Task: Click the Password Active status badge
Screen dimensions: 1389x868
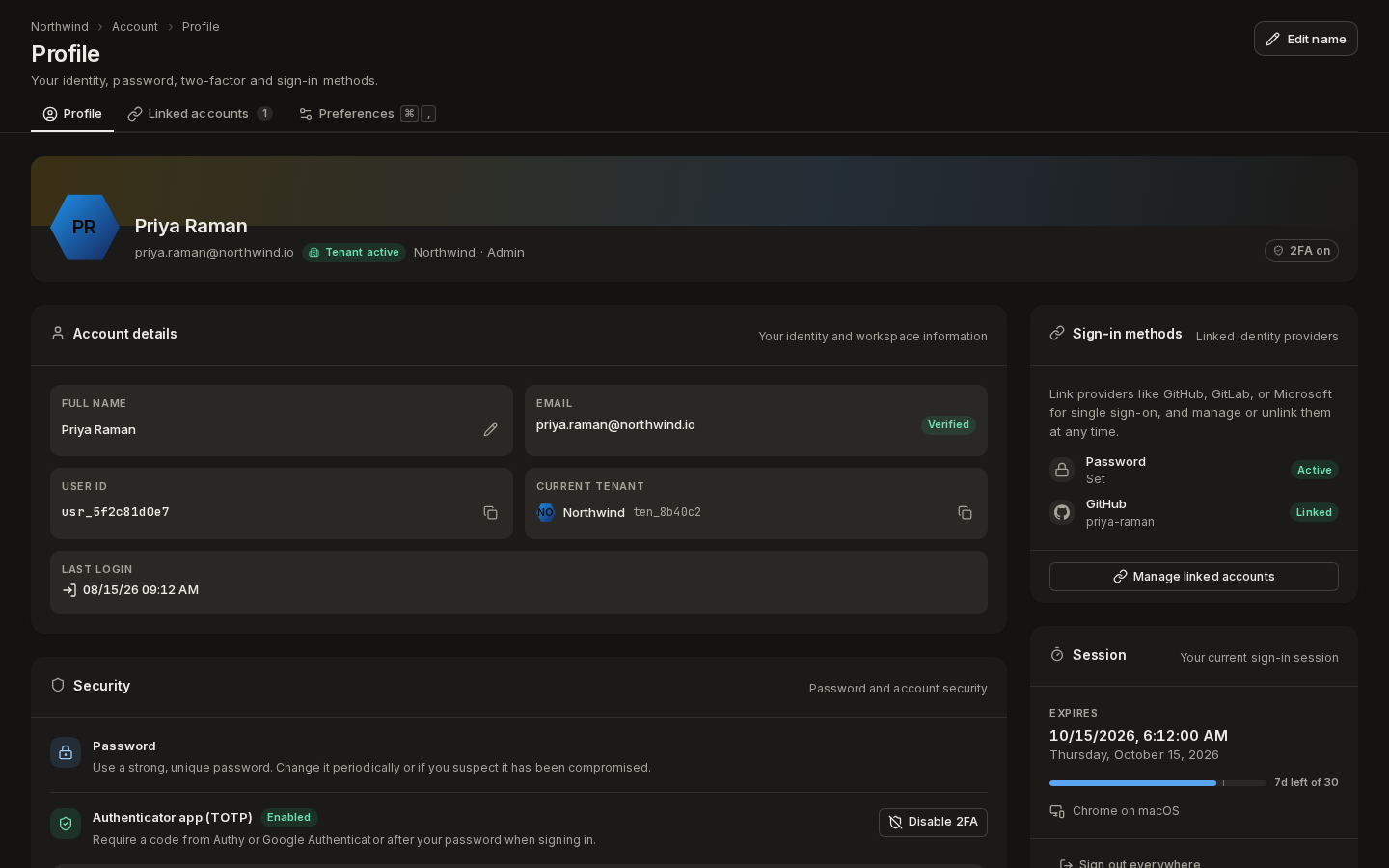Action: 1315,470
